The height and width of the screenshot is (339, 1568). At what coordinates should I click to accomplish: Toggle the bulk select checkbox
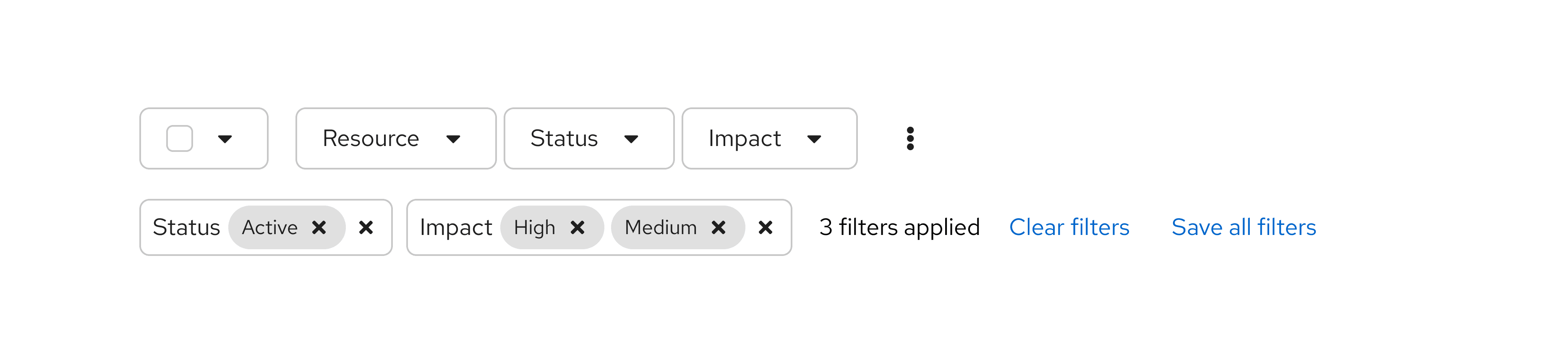tap(180, 139)
